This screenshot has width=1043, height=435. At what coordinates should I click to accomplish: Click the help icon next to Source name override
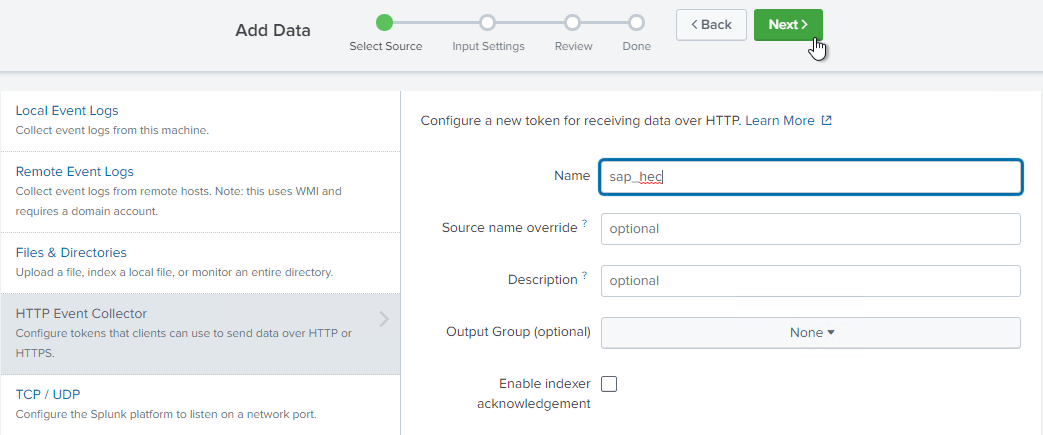click(584, 224)
